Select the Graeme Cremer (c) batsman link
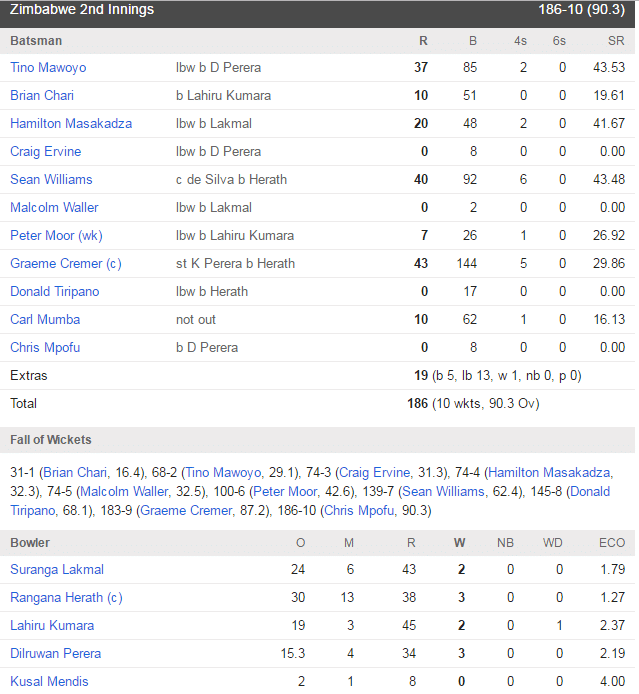This screenshot has height=694, width=639. (x=66, y=263)
